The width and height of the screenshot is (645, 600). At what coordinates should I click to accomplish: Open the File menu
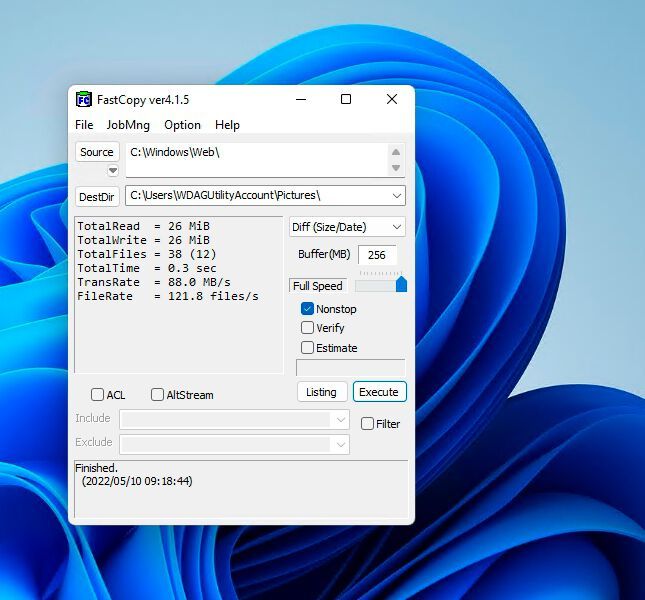[x=84, y=125]
